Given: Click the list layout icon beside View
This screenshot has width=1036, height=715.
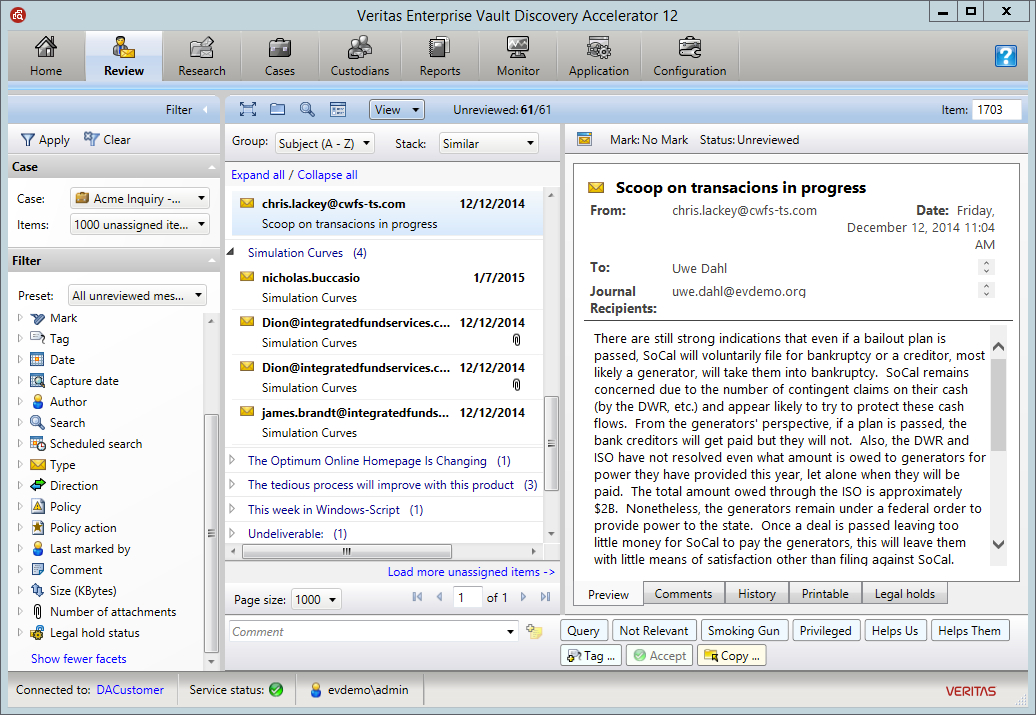Looking at the screenshot, I should pyautogui.click(x=338, y=110).
